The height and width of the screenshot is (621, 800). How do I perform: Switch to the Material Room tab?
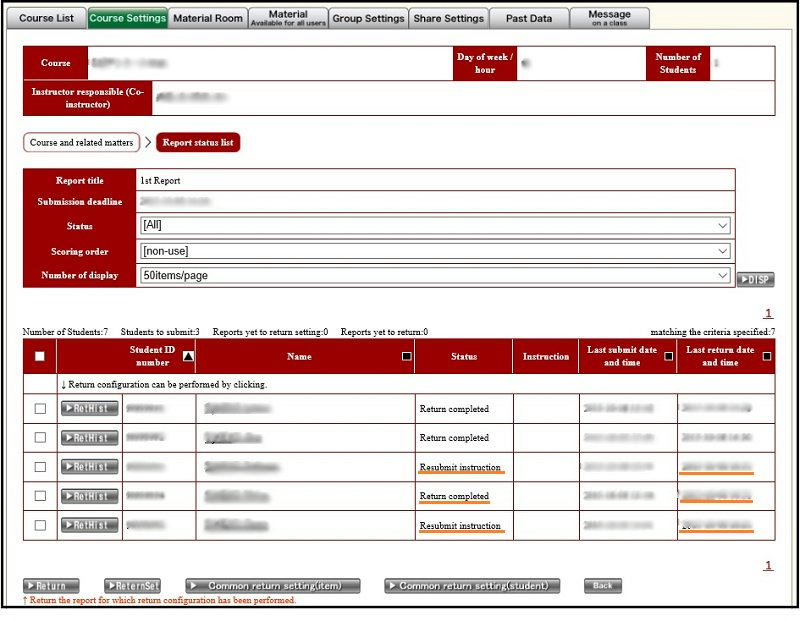207,18
